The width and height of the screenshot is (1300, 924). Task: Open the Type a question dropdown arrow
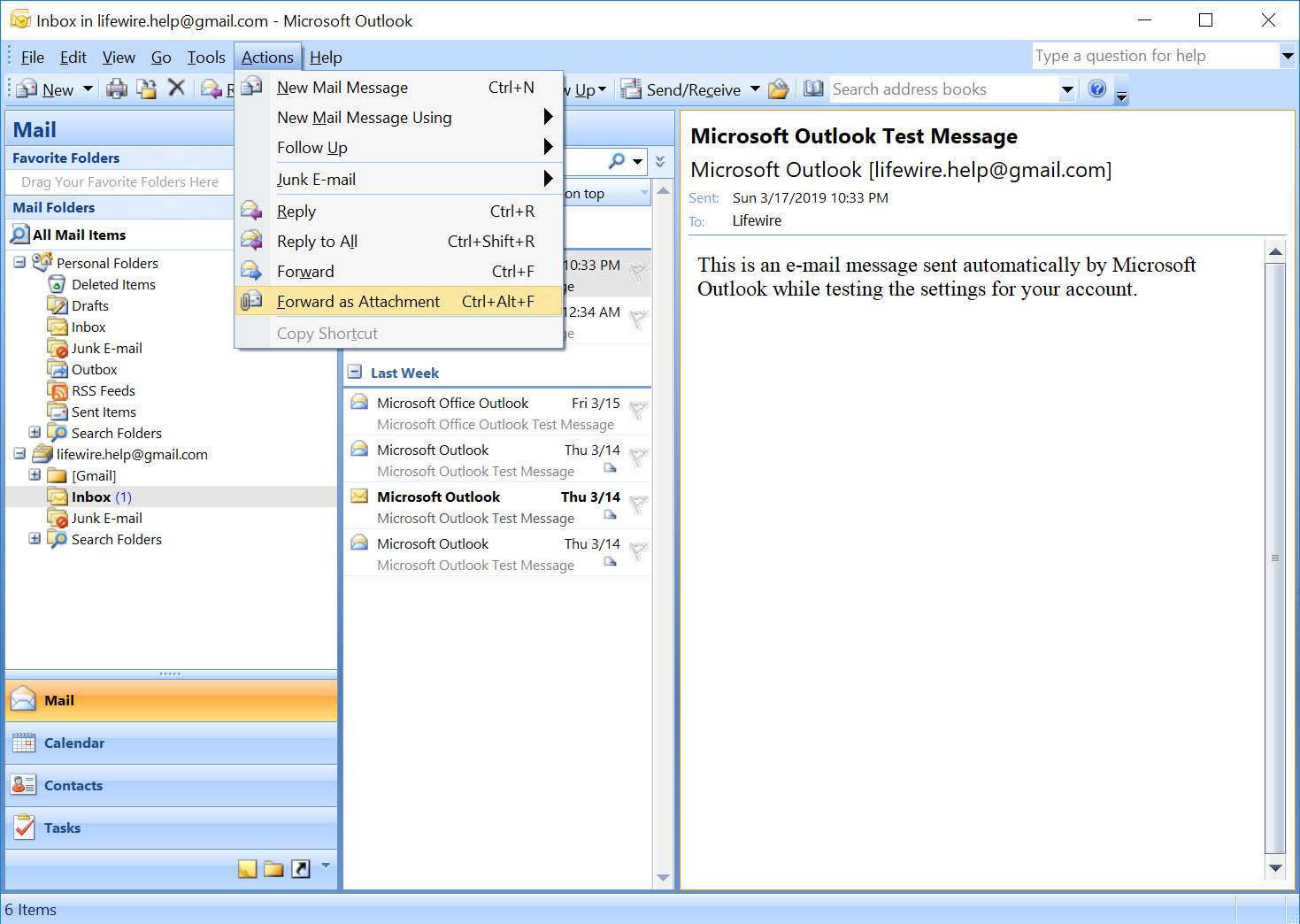pyautogui.click(x=1288, y=56)
